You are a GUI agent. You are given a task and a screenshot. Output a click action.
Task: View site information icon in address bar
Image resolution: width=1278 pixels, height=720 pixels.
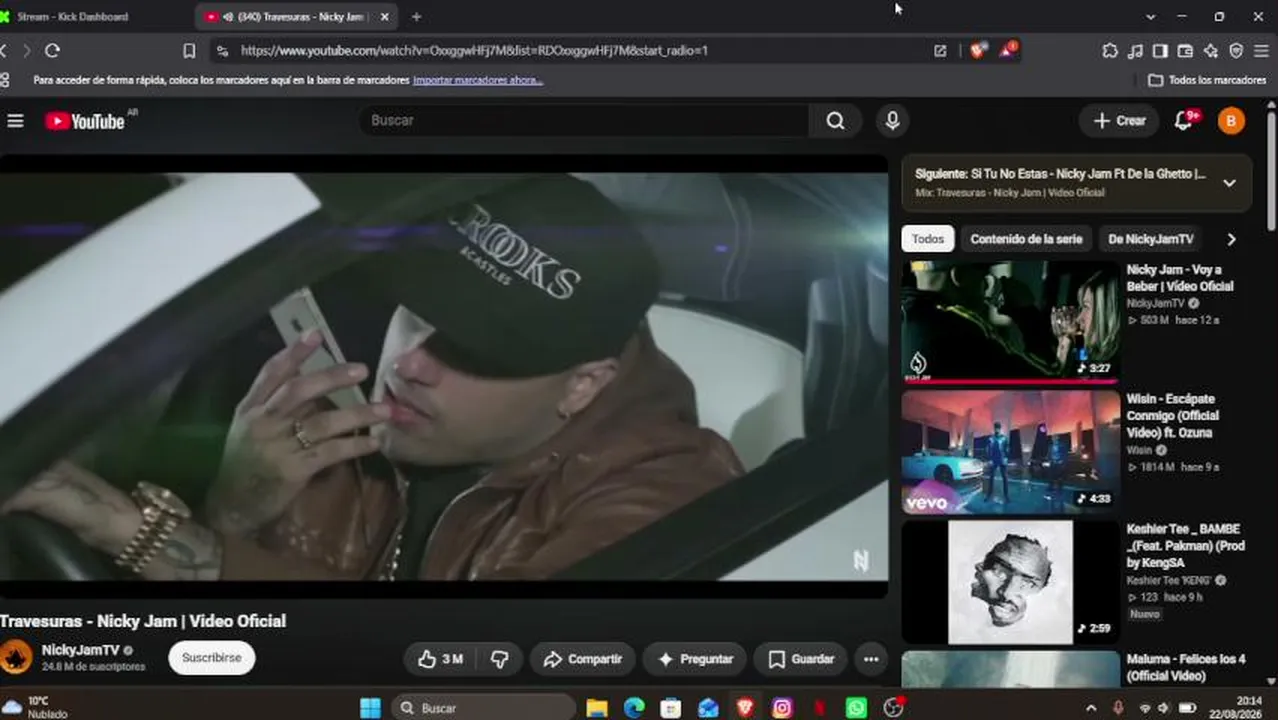point(222,50)
